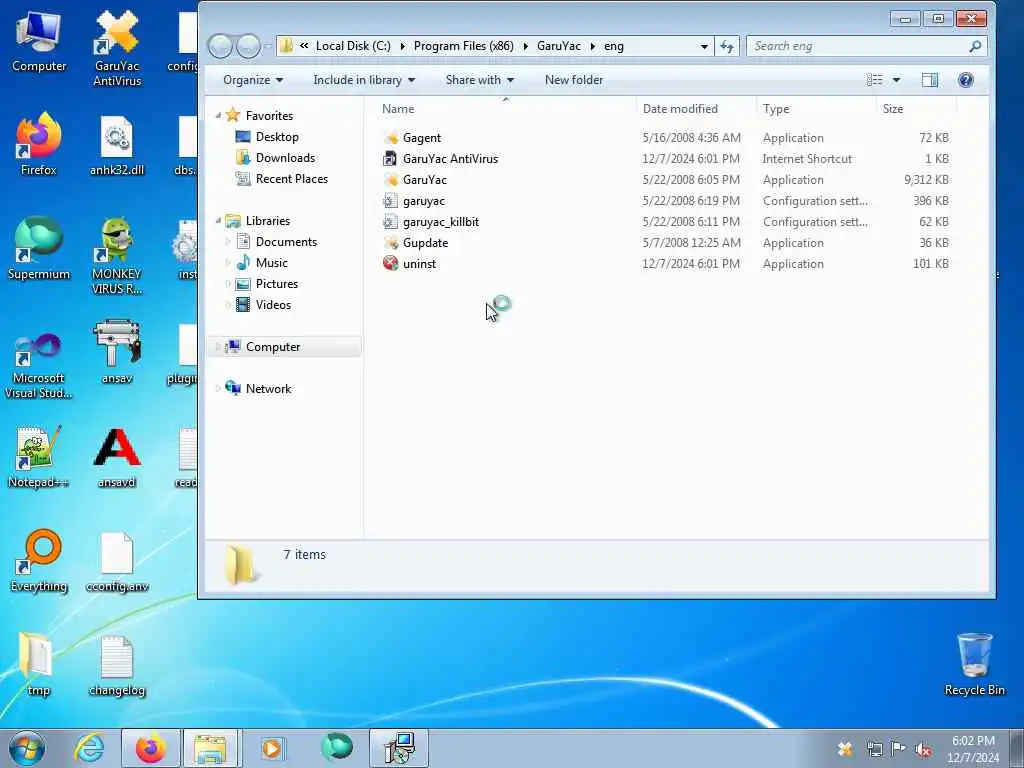Open the Share with menu
Screen dimensions: 1024x768
coord(479,80)
